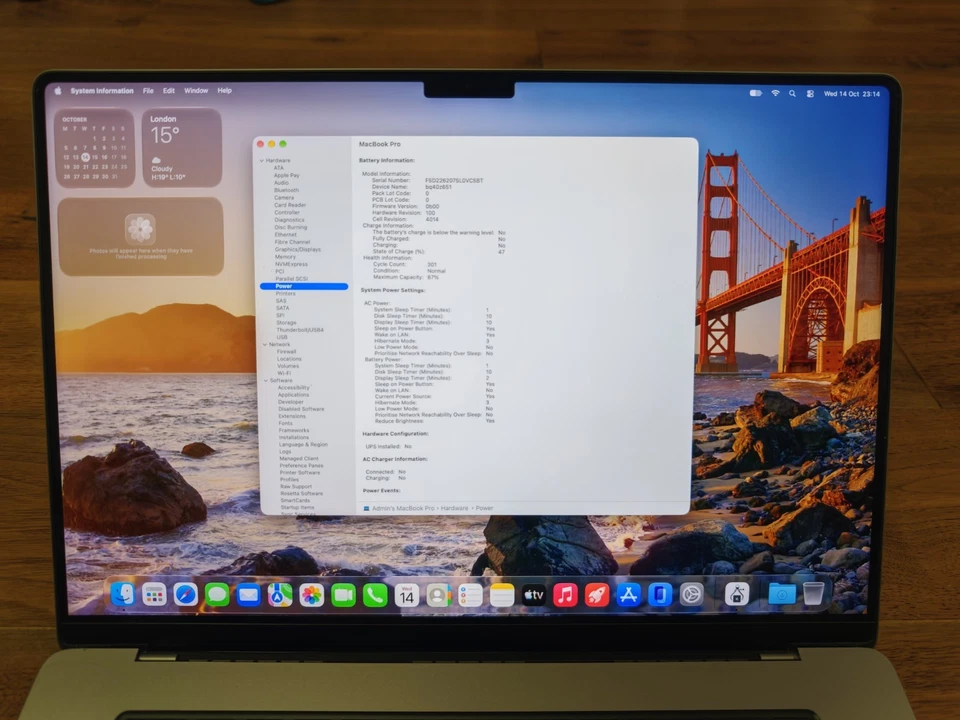The height and width of the screenshot is (720, 960).
Task: Open the October calendar widget
Action: pyautogui.click(x=94, y=148)
